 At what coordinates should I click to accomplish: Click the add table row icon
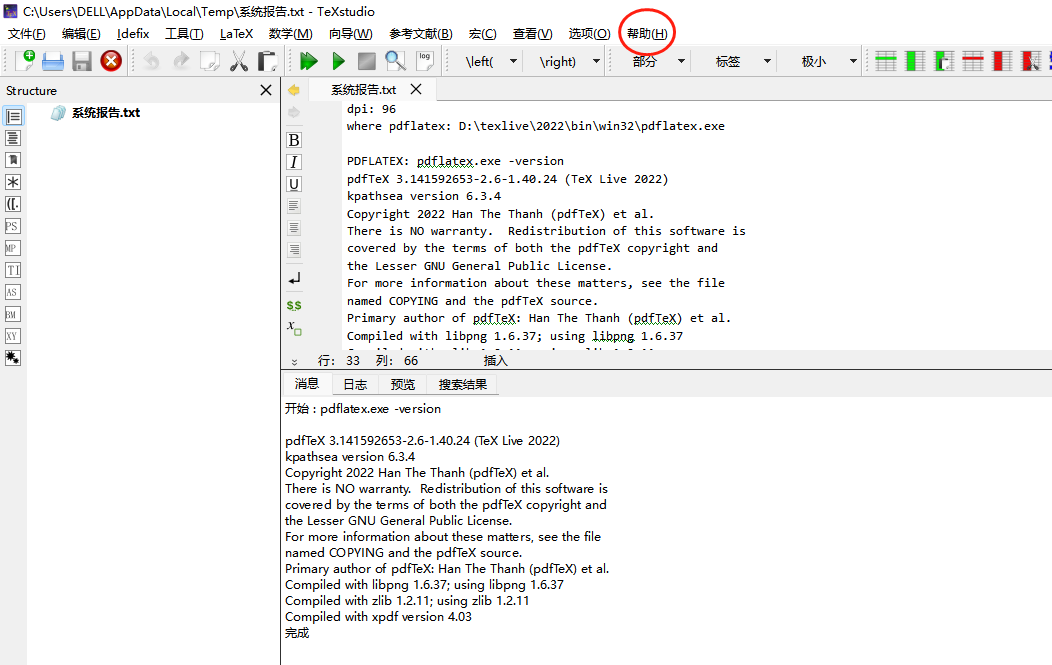pyautogui.click(x=886, y=61)
